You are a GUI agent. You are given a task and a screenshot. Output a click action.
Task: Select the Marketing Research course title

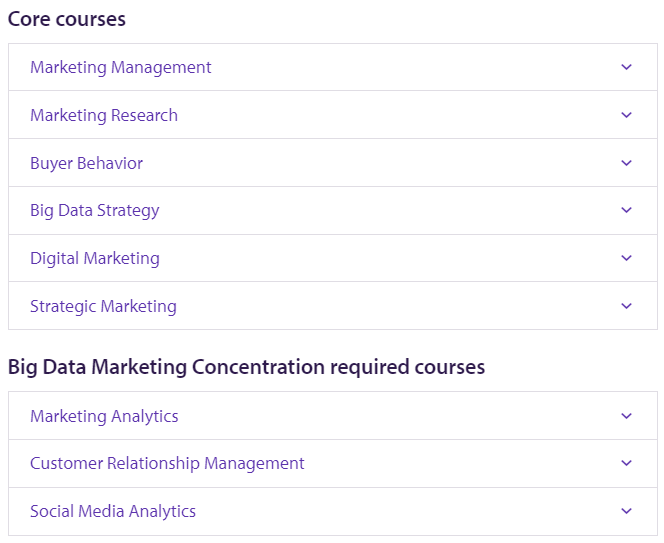click(104, 115)
